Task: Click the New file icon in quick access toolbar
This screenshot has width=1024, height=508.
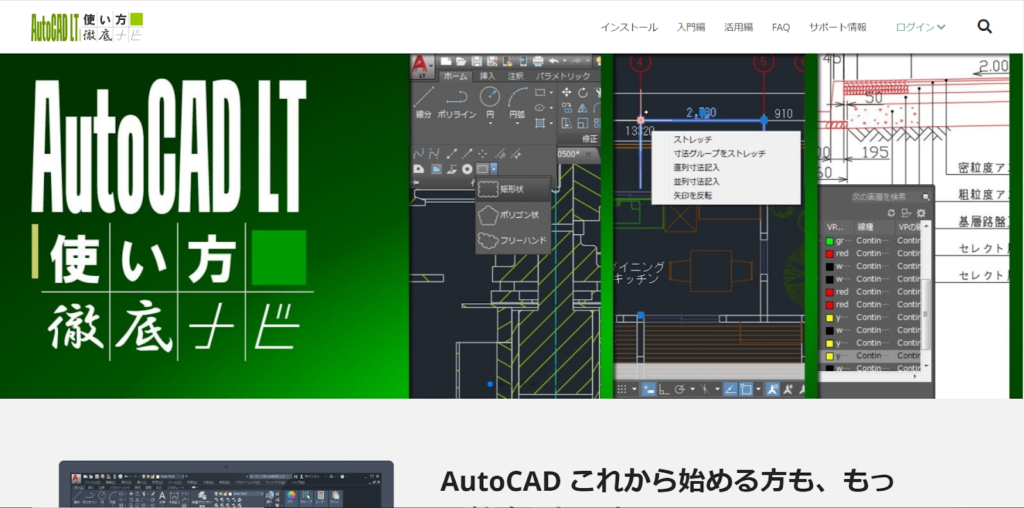Action: pyautogui.click(x=446, y=61)
